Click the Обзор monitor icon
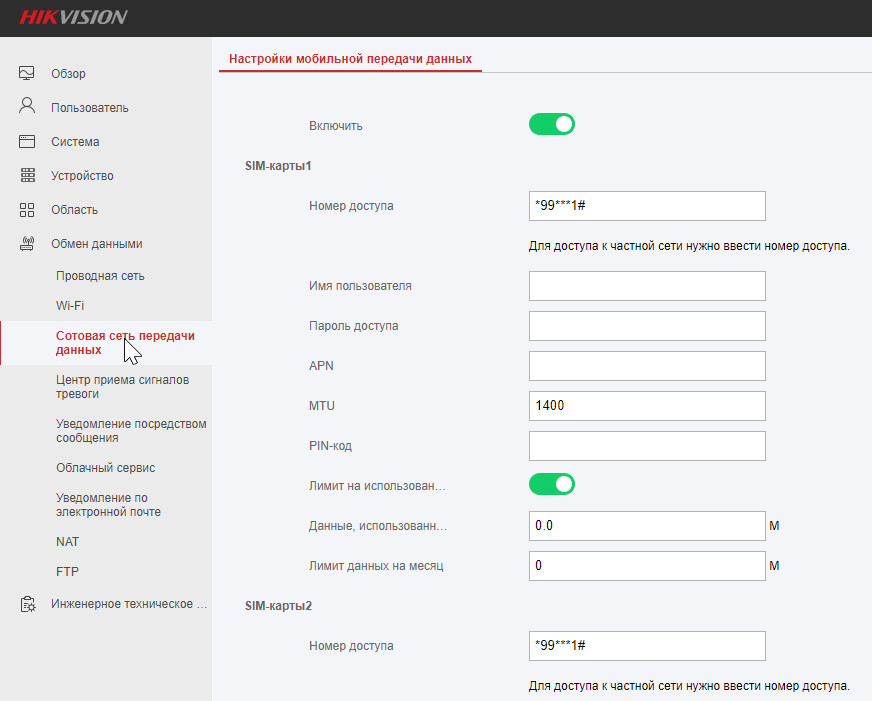The image size is (872, 701). pyautogui.click(x=27, y=73)
